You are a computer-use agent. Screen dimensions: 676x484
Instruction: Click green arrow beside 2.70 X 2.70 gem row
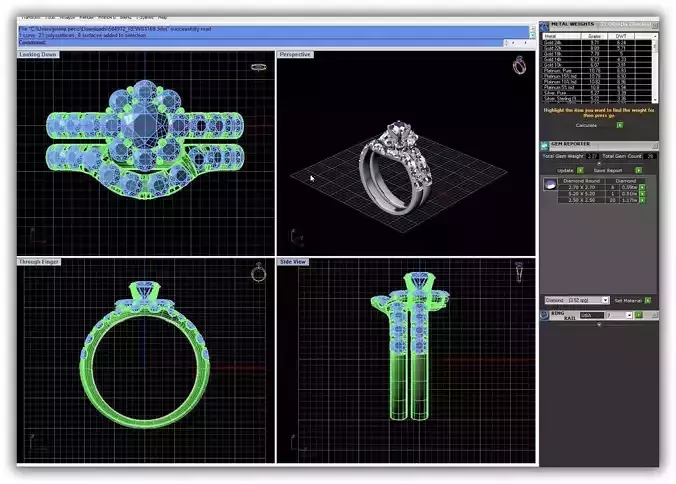pos(642,187)
